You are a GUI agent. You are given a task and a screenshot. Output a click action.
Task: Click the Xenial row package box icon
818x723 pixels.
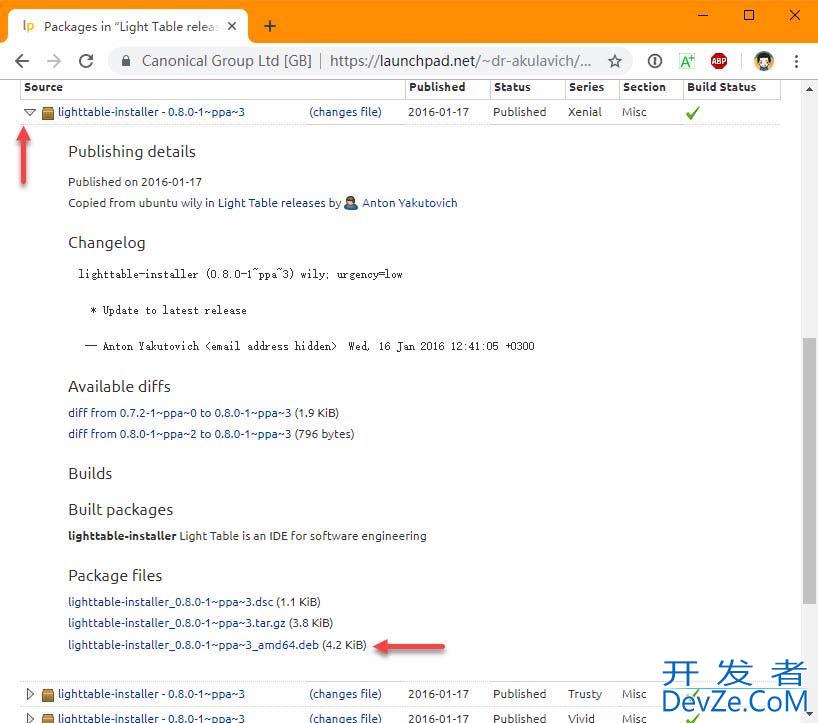point(47,113)
